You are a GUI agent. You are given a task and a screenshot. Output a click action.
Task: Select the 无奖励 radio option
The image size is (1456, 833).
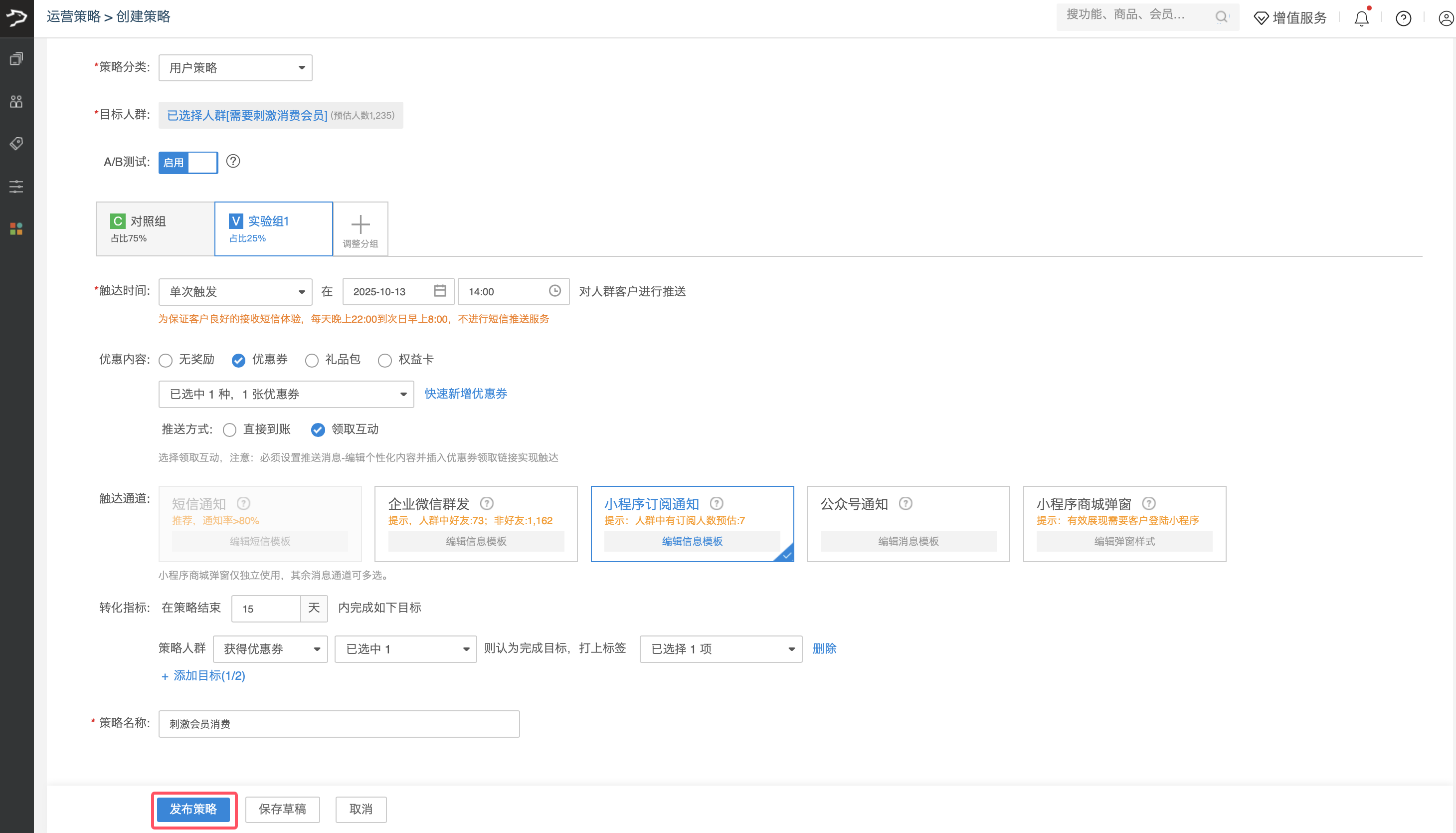(x=166, y=360)
